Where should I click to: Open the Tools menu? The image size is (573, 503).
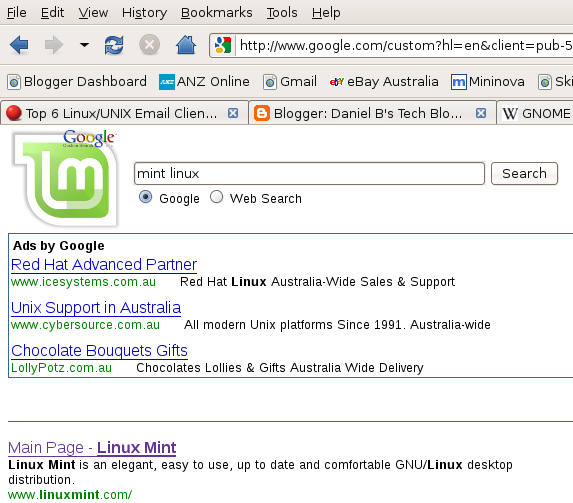[x=282, y=13]
